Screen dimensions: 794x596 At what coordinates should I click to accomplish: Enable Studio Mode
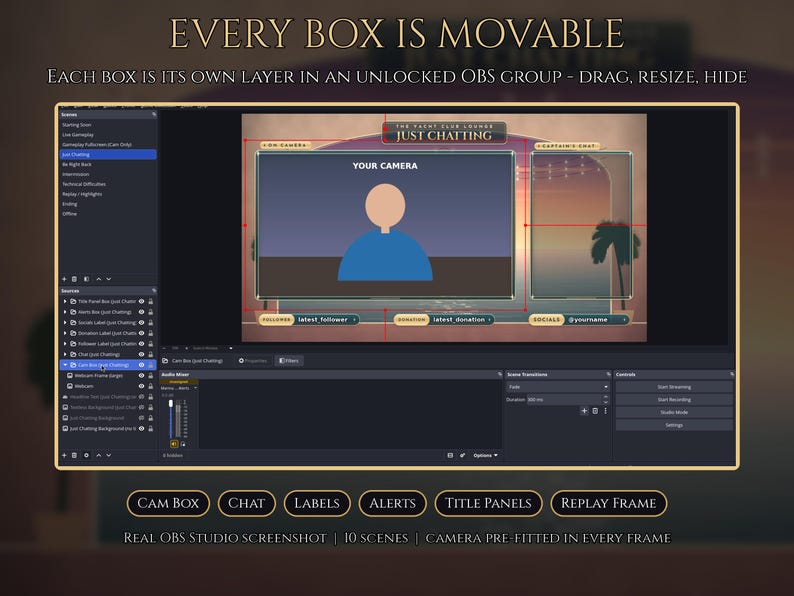(x=674, y=412)
